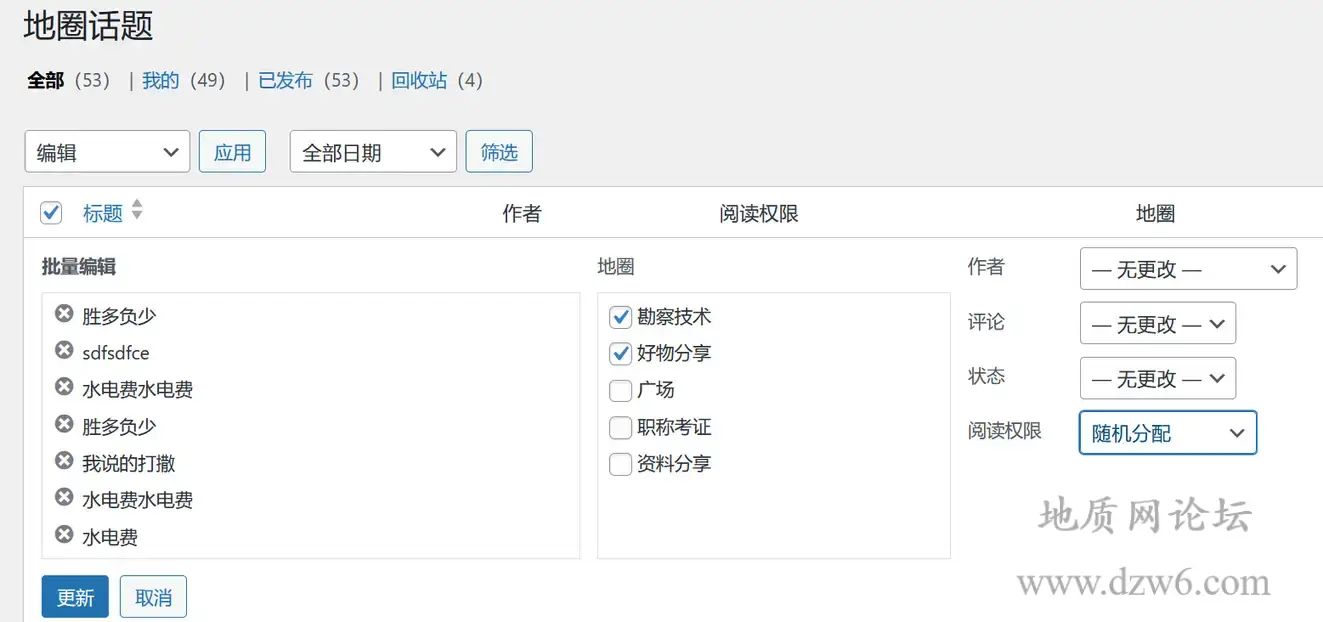1323x622 pixels.
Task: Click the 更新 button to save changes
Action: click(74, 596)
